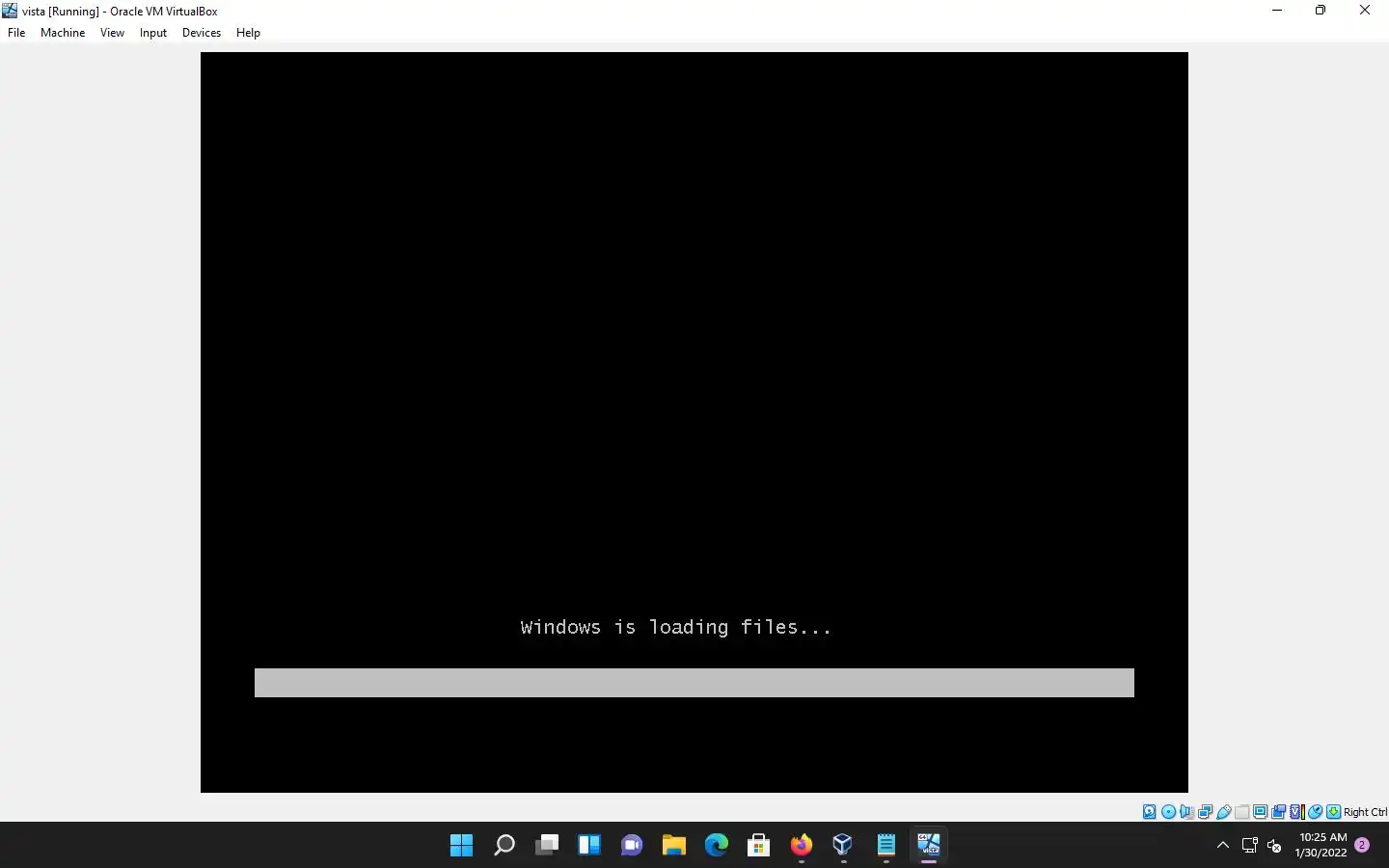Screen dimensions: 1389x868
Task: Click the shared folders status icon
Action: 1242,812
